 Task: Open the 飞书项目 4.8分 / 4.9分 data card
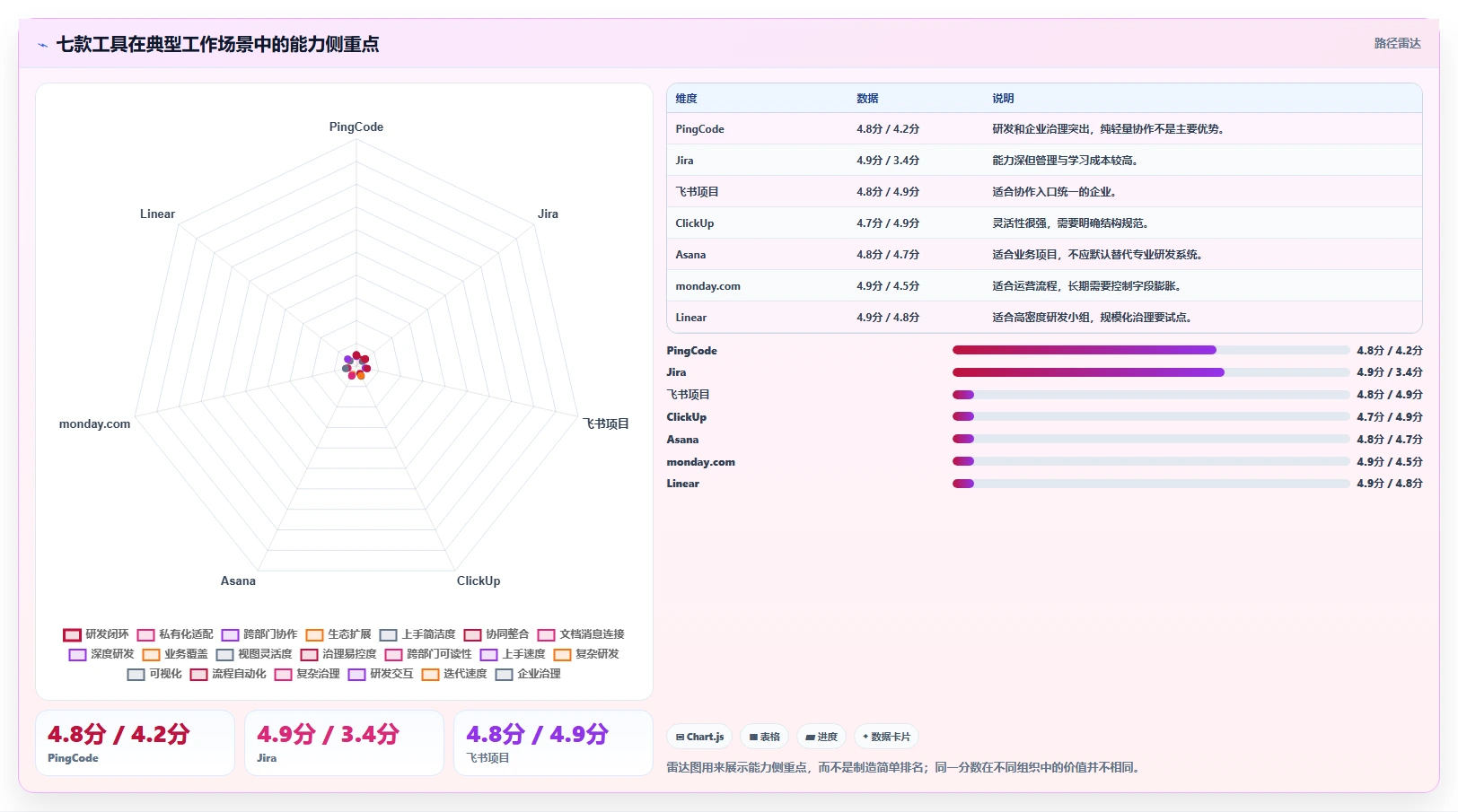[553, 743]
